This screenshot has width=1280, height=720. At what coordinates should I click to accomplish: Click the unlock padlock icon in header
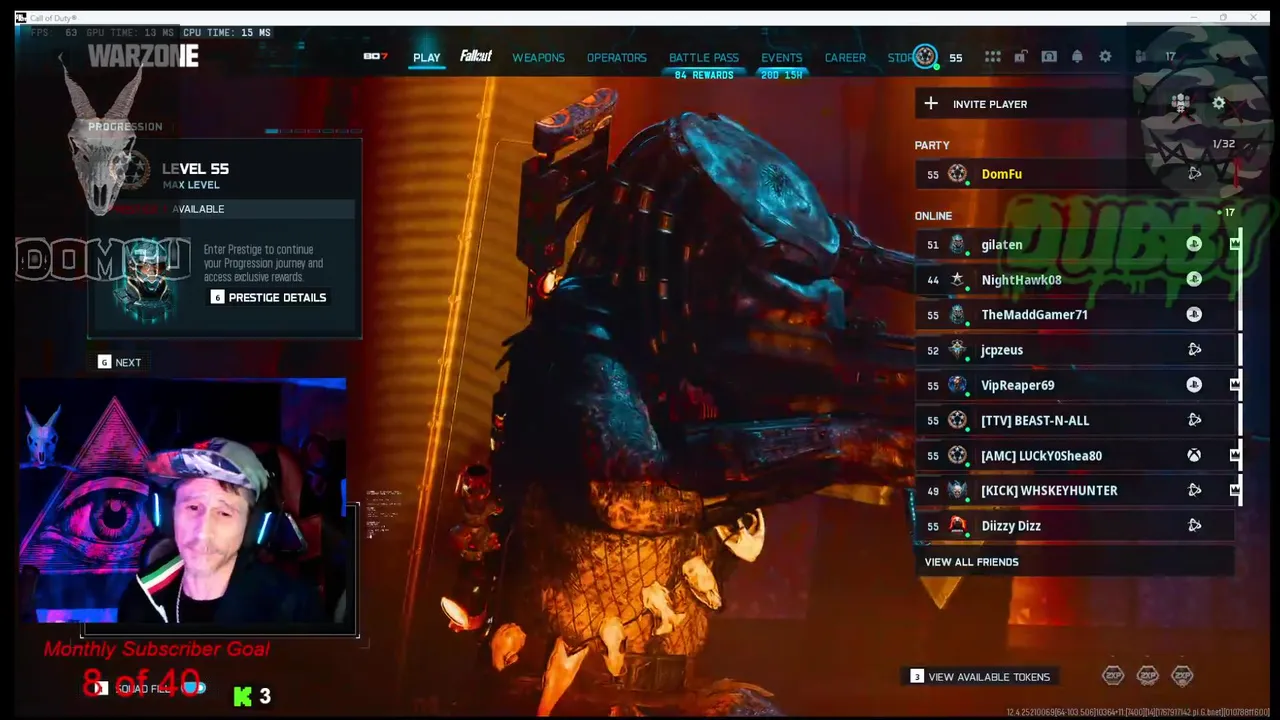coord(1020,57)
